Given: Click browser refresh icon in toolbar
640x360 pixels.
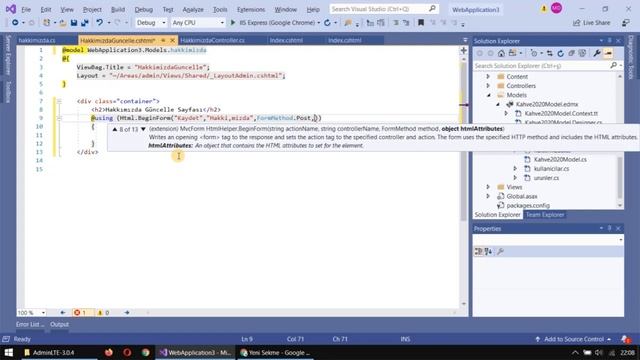Looking at the screenshot, I should tap(327, 23).
